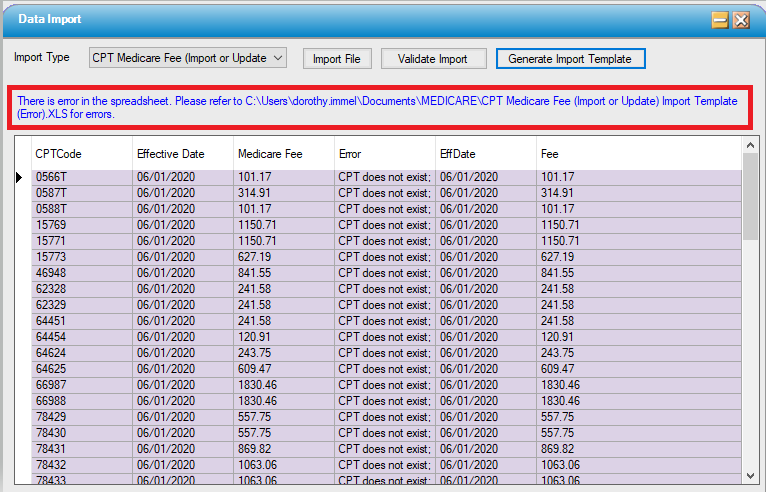Select the error cell for code 64451
The height and width of the screenshot is (492, 766).
[384, 321]
